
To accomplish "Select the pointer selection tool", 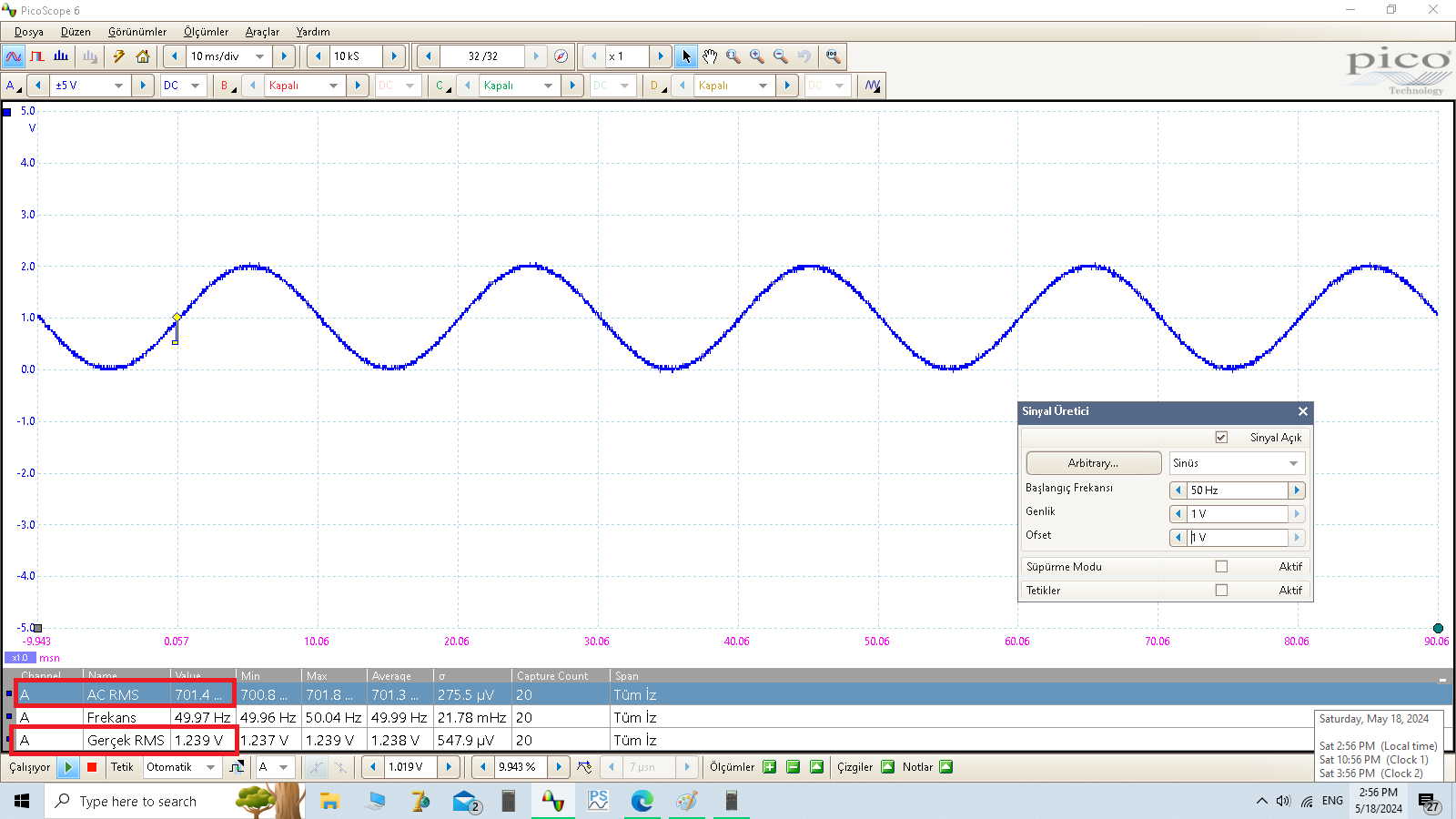I will [x=686, y=56].
